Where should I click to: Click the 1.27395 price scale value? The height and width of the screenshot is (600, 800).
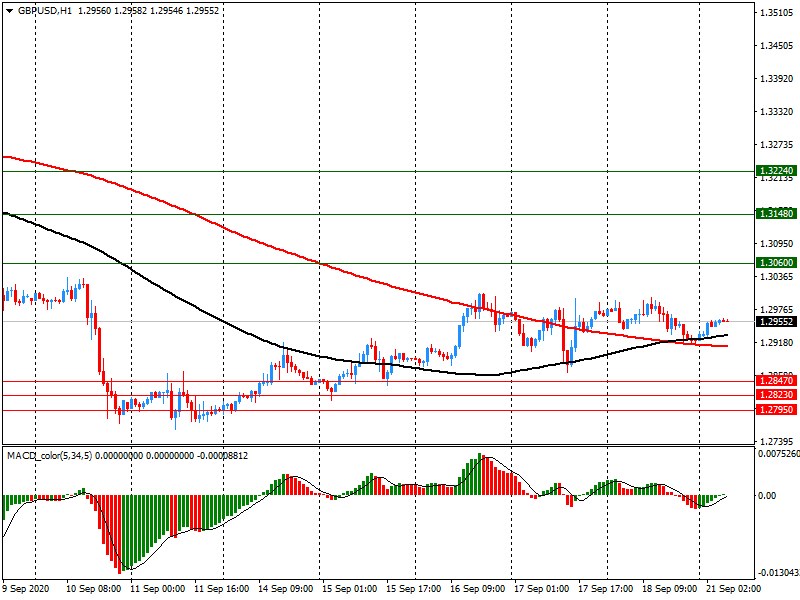click(777, 442)
